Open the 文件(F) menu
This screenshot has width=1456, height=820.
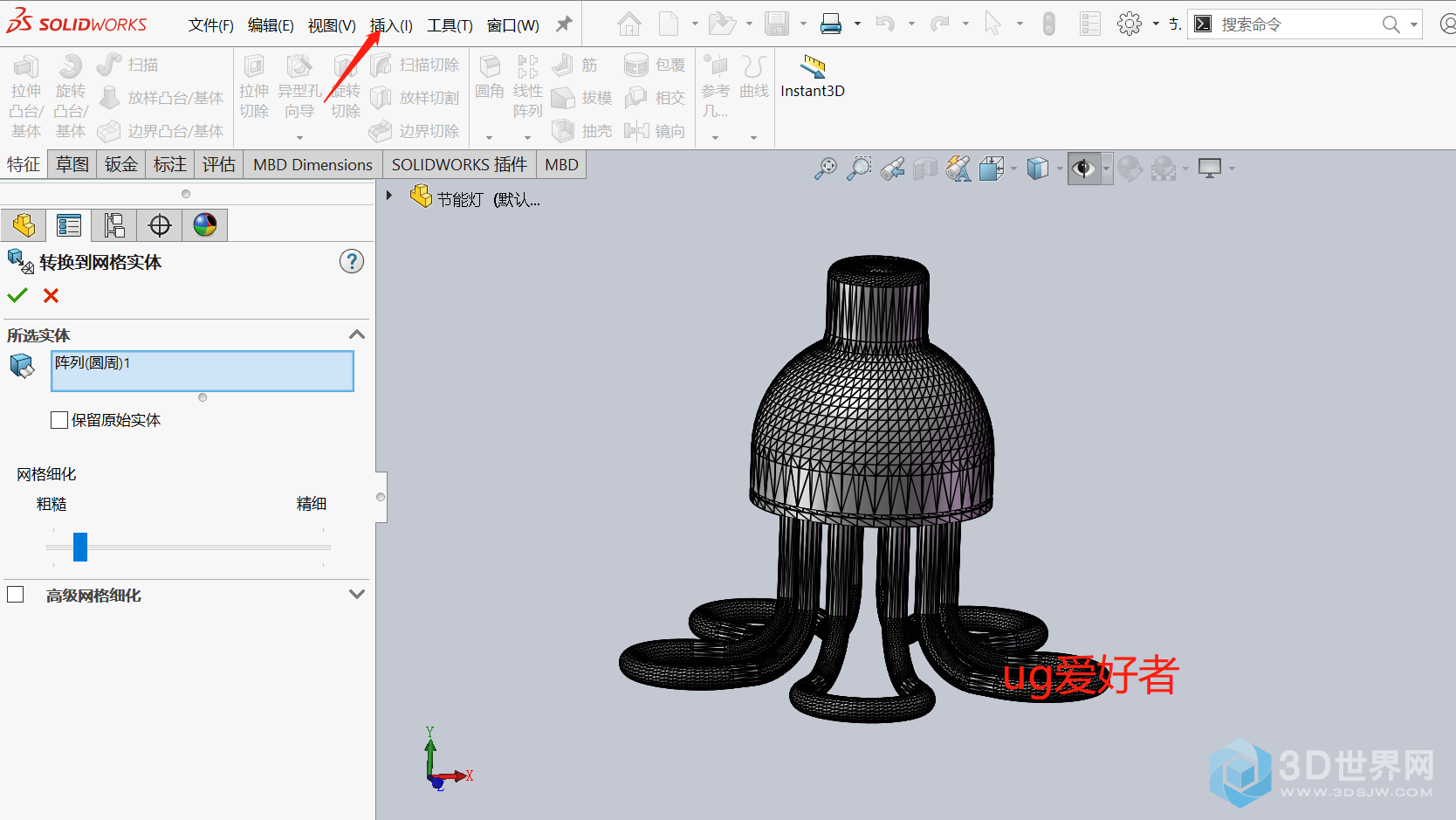[x=210, y=25]
